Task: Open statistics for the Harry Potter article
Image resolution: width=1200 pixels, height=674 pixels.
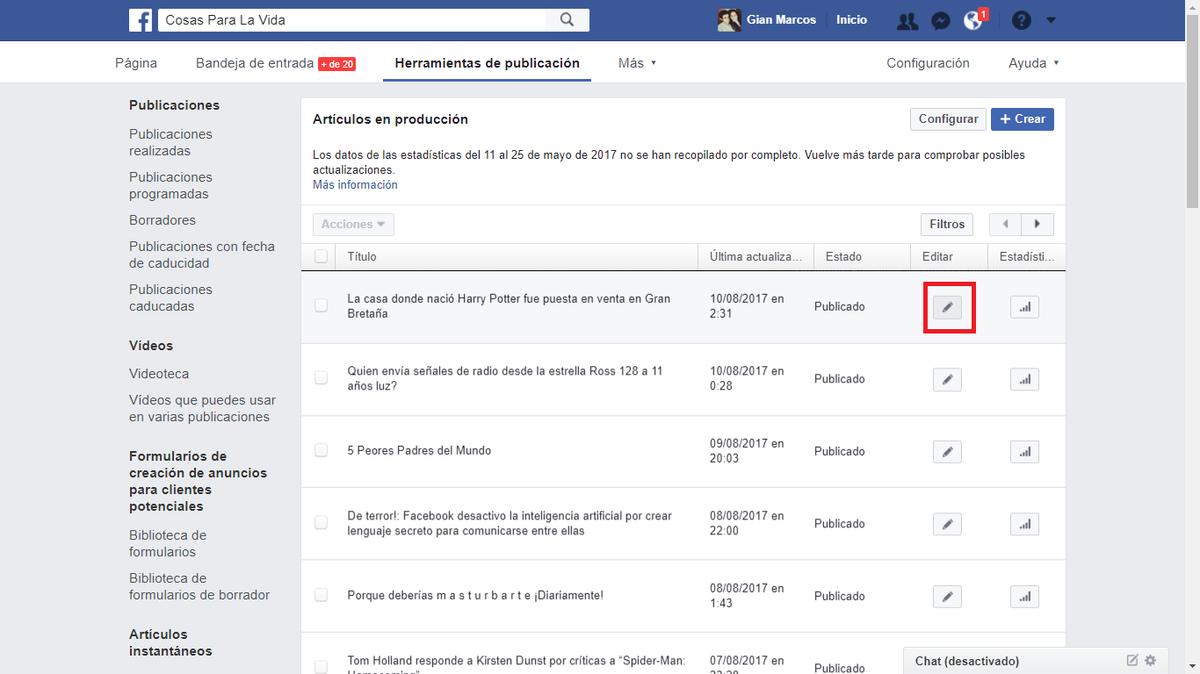Action: (x=1024, y=307)
